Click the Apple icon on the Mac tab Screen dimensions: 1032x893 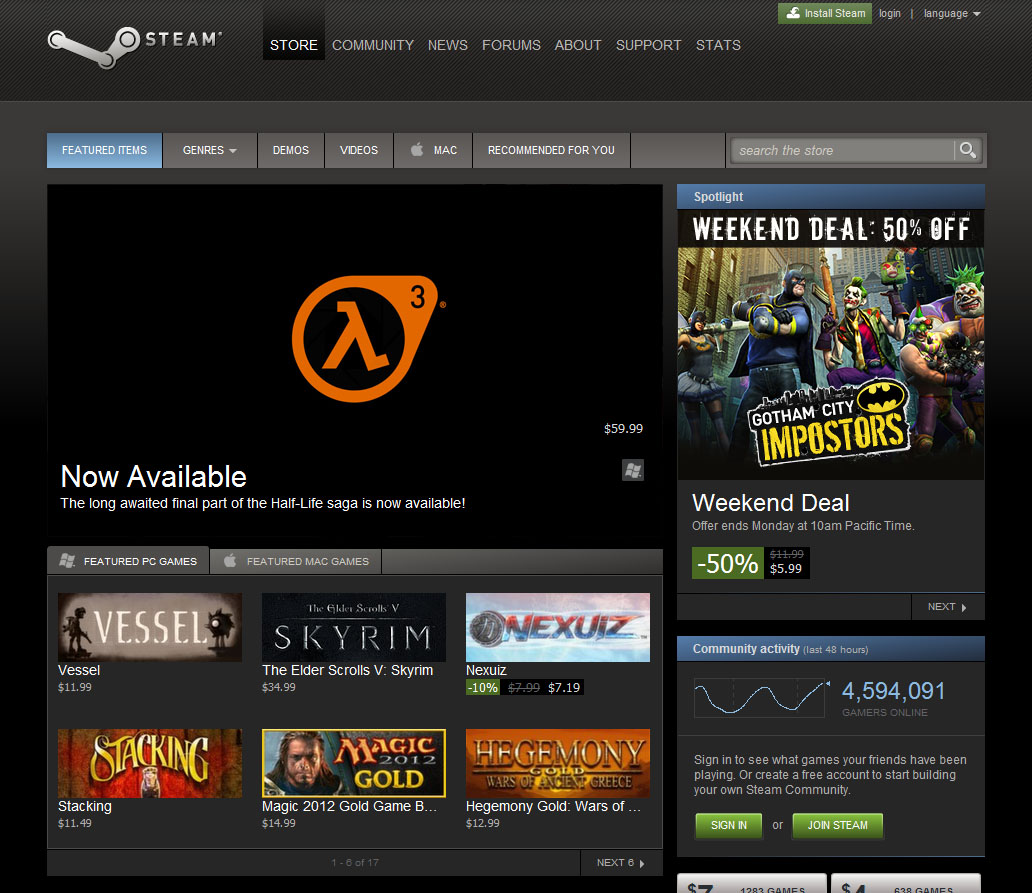(x=417, y=149)
